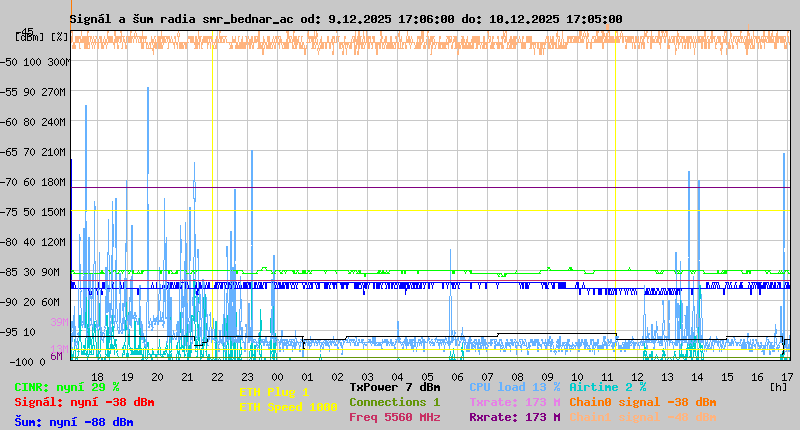Click the [h] unit label on axis
The height and width of the screenshot is (430, 800).
point(778,386)
